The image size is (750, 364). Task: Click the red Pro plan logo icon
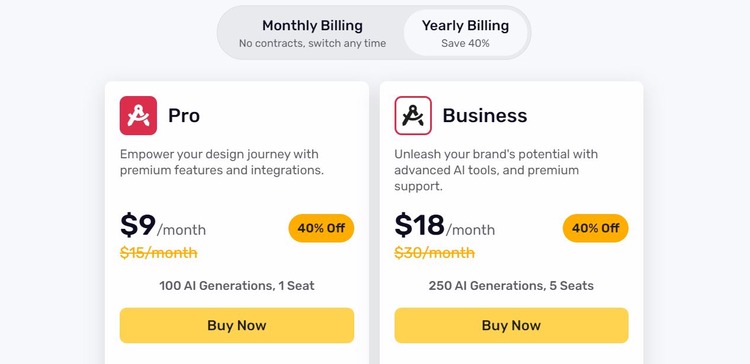point(138,115)
